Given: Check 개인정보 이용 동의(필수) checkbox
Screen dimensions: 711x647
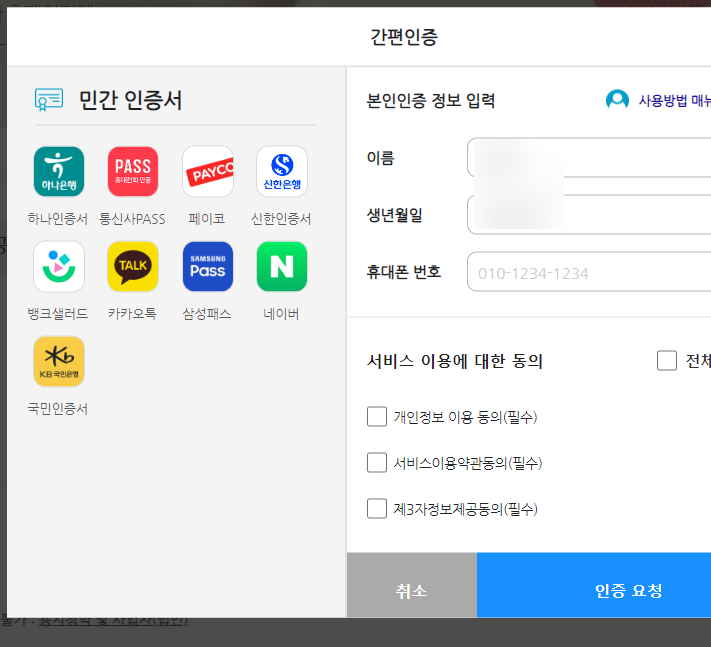Looking at the screenshot, I should coord(377,417).
